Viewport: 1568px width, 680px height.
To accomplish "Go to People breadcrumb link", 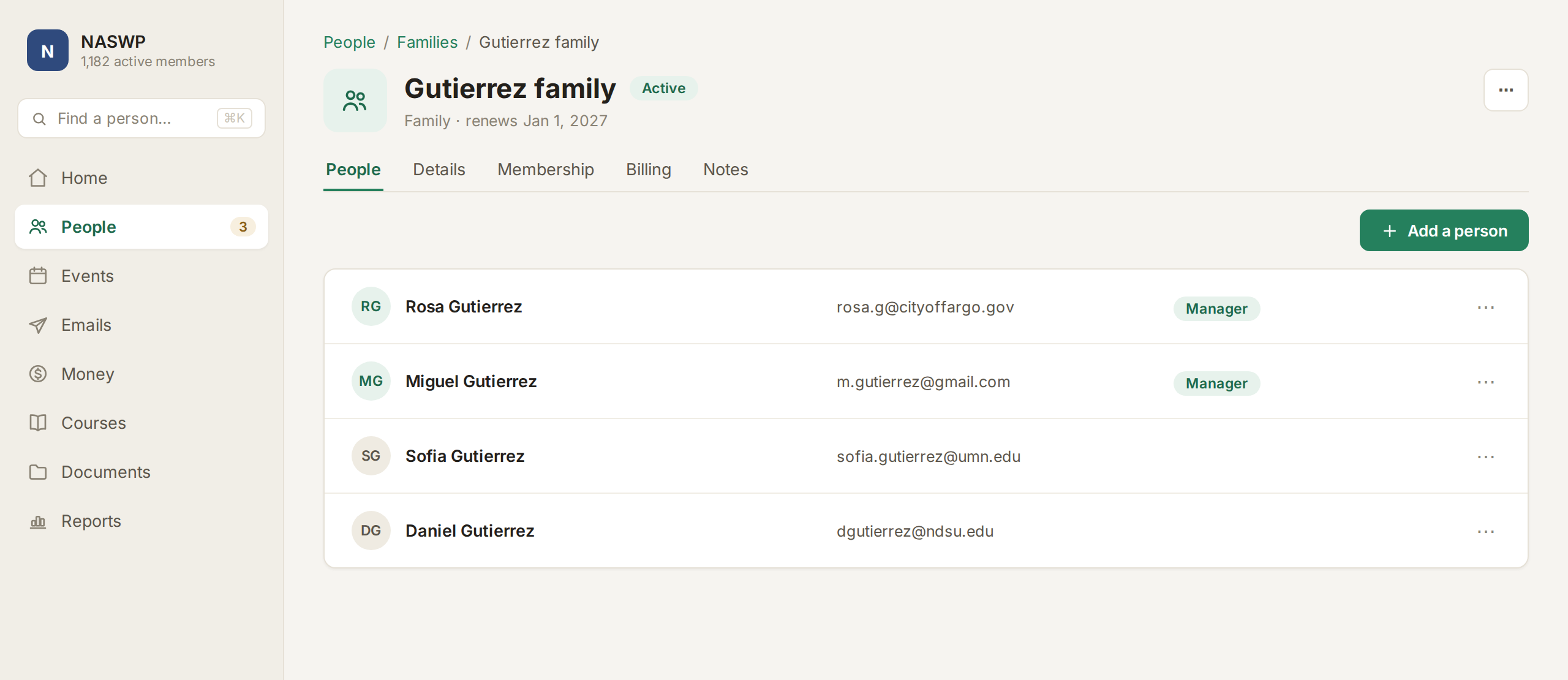I will (x=349, y=42).
